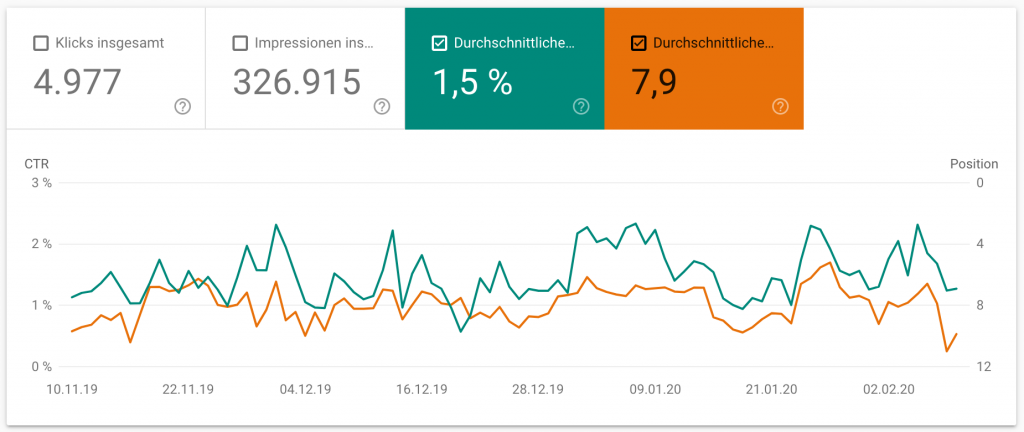Select the 326.915 impressions value
1024x432 pixels.
click(297, 82)
